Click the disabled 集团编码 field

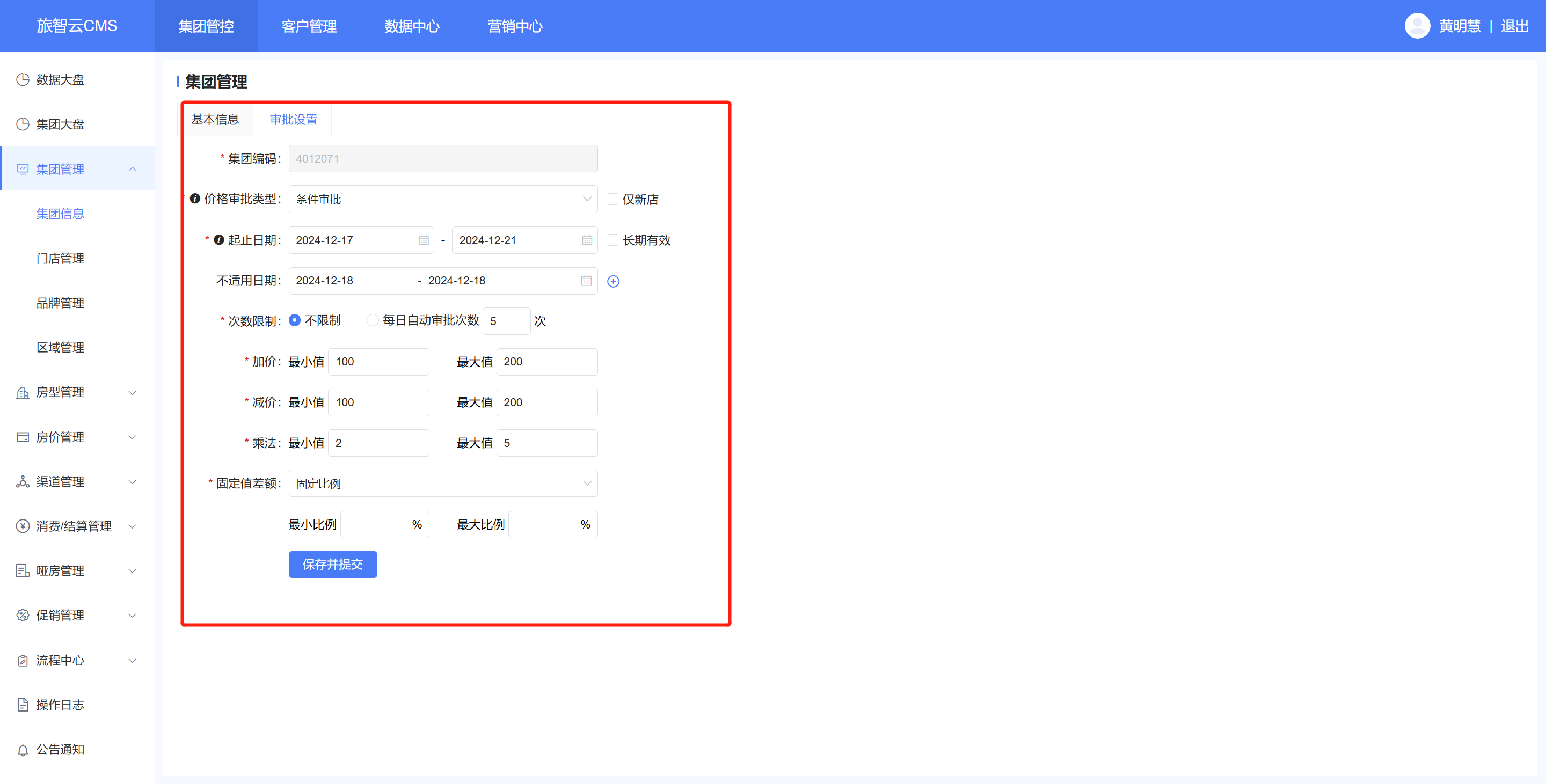(443, 158)
